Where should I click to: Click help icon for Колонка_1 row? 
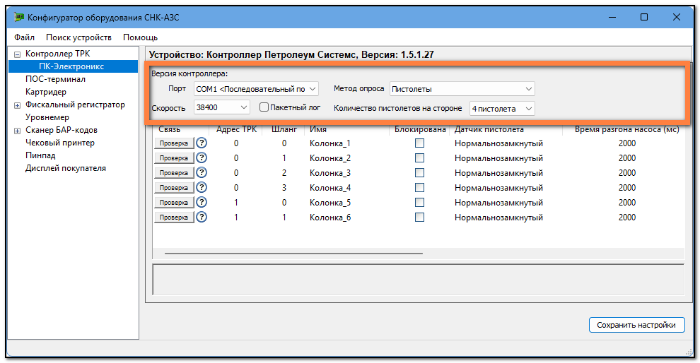[202, 143]
